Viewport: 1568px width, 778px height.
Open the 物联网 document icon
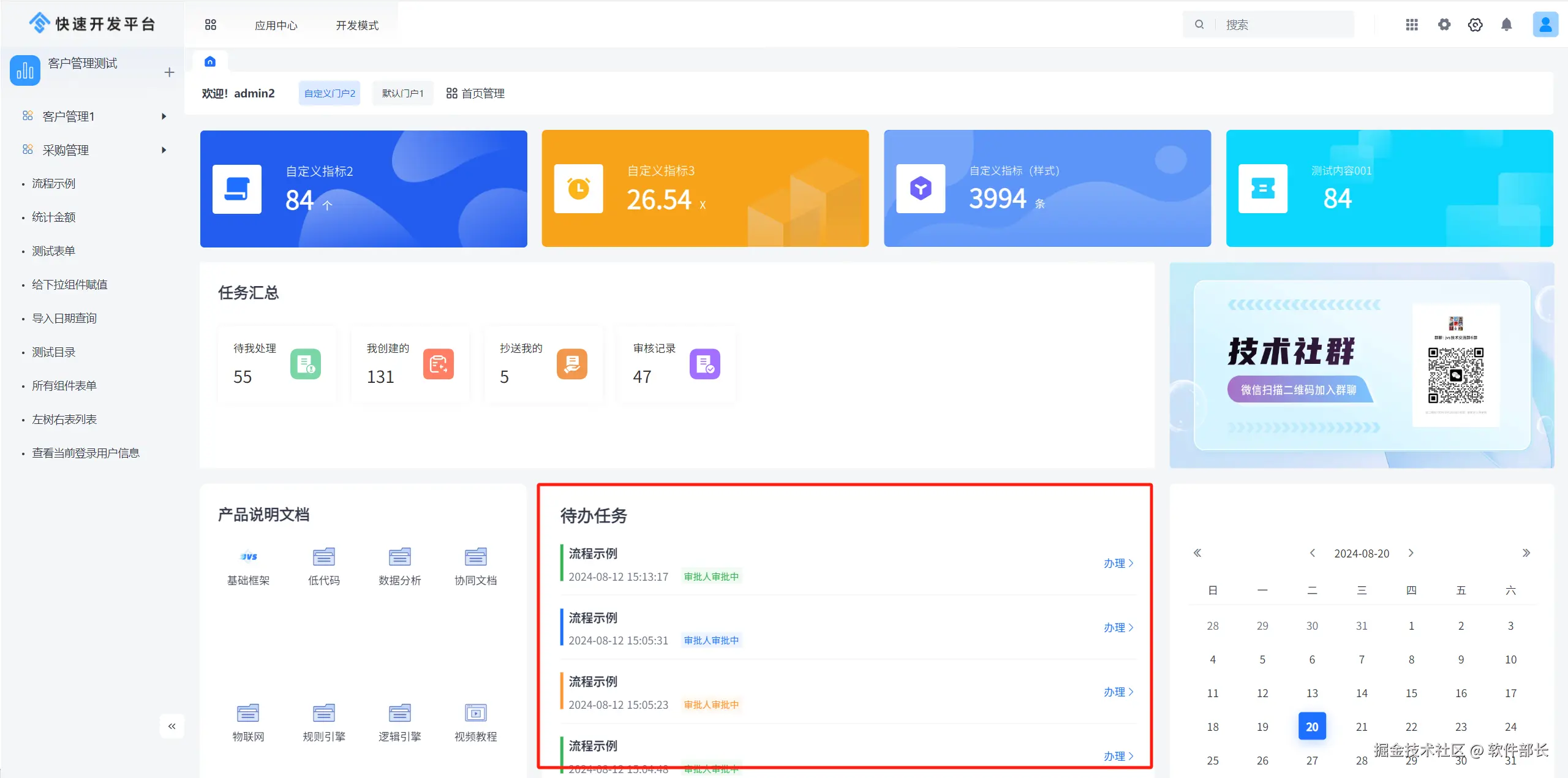pyautogui.click(x=248, y=713)
